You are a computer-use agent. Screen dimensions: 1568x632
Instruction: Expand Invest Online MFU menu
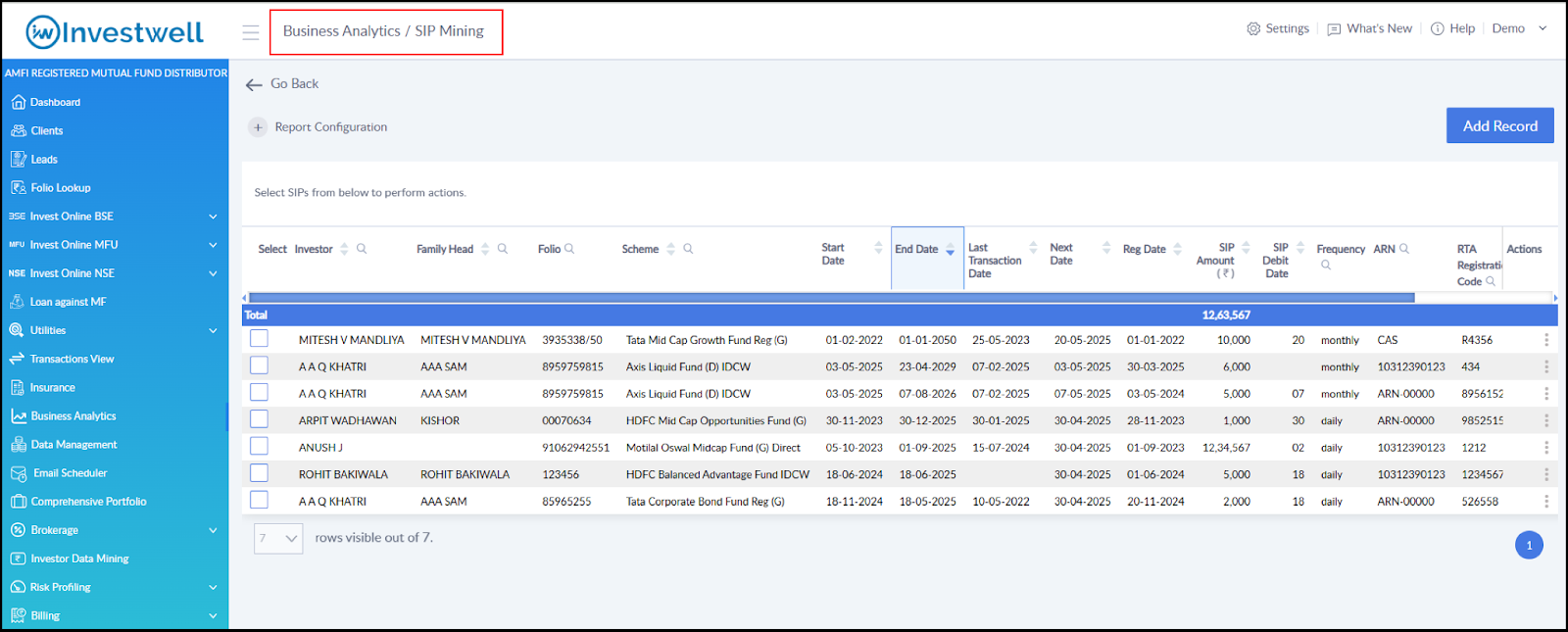(213, 245)
